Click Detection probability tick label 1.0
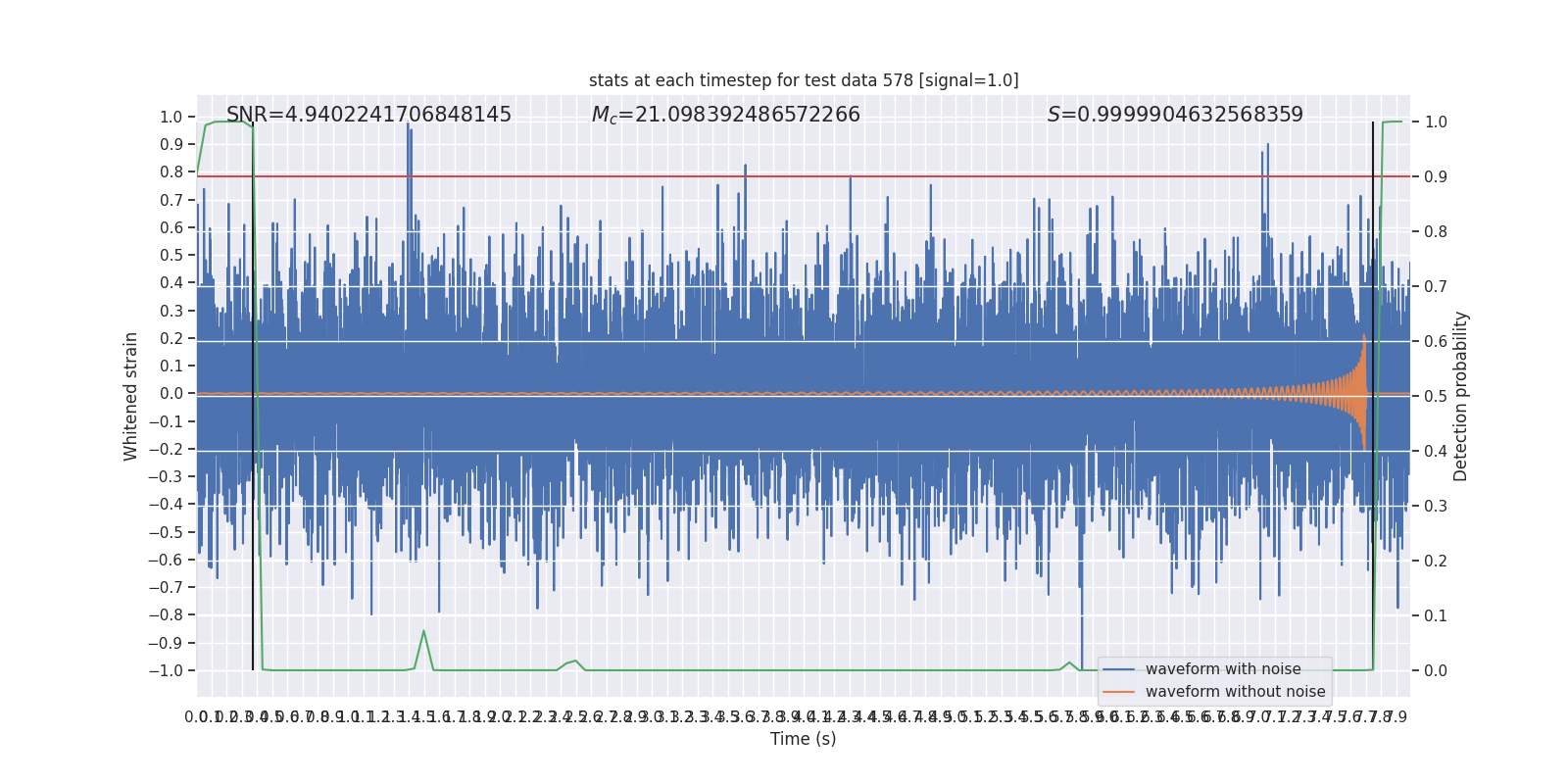 (x=1436, y=122)
